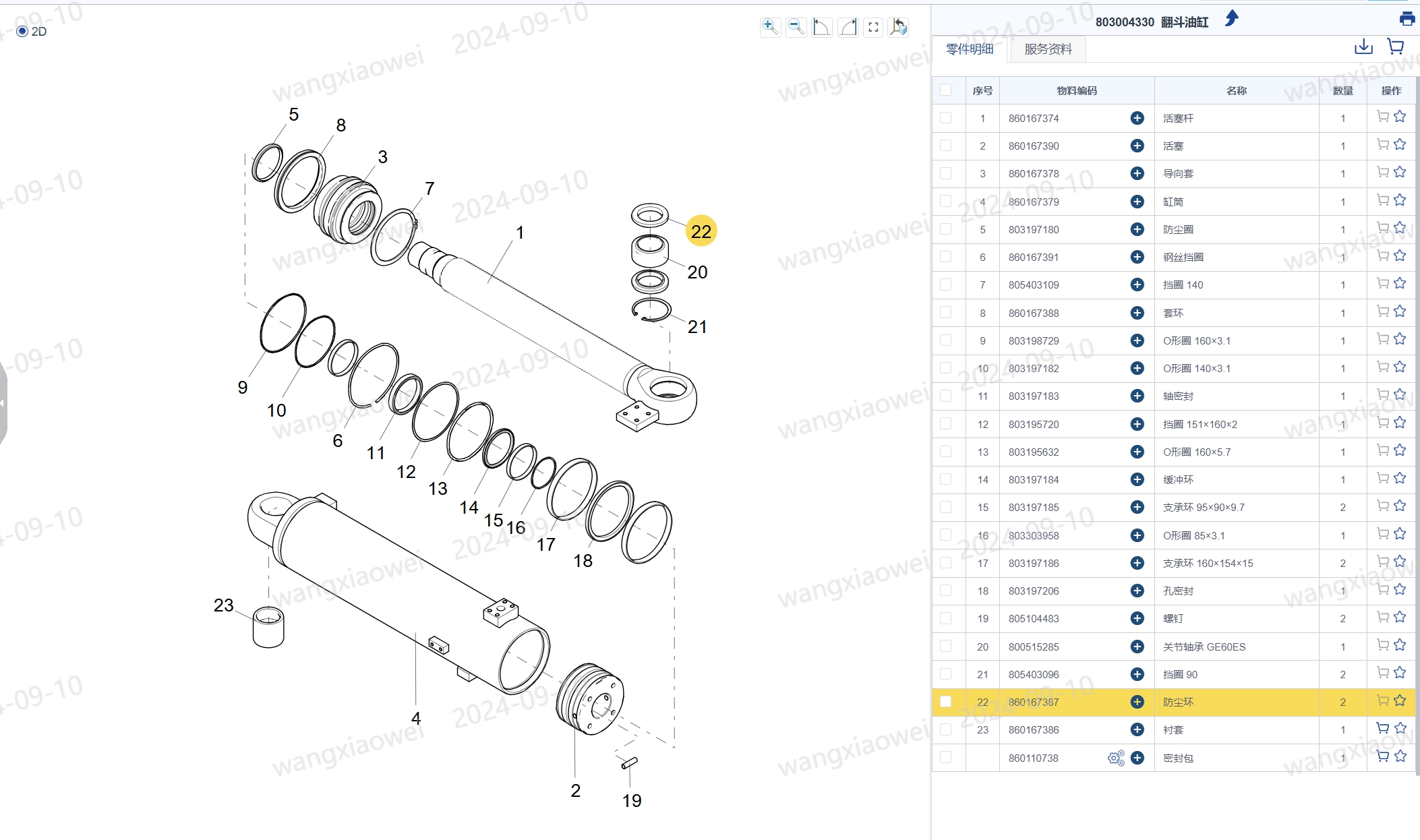Tick the checkbox for row 5 防尘圈

click(946, 229)
